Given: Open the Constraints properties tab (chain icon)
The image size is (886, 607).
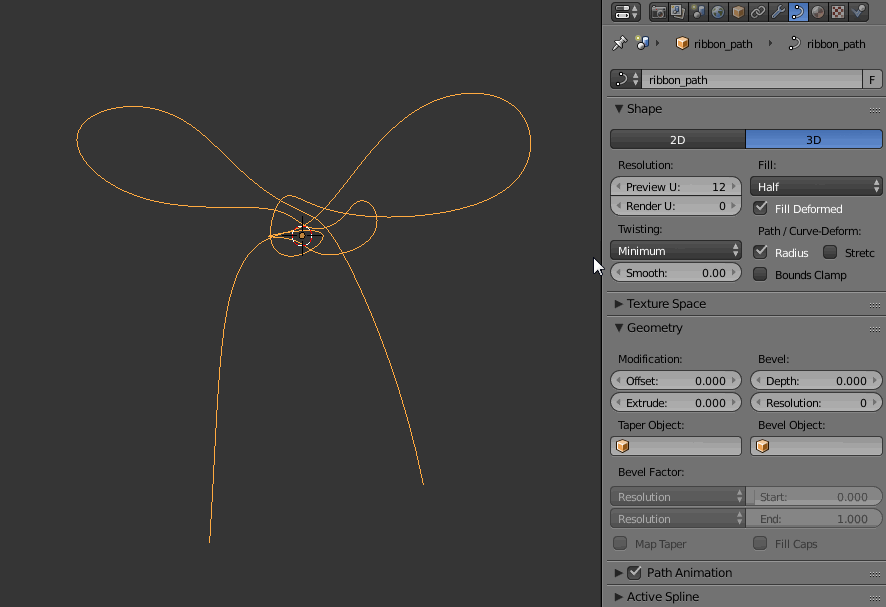Looking at the screenshot, I should (758, 12).
